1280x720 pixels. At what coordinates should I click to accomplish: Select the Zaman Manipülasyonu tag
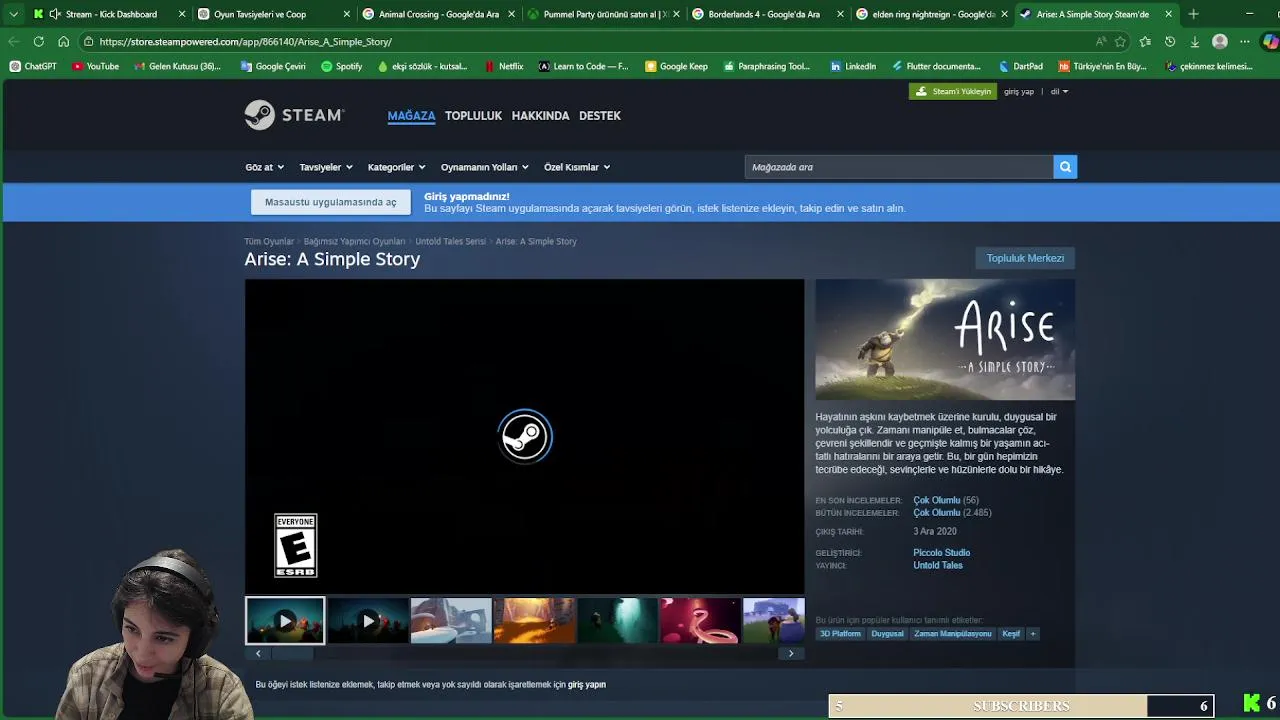pos(953,633)
